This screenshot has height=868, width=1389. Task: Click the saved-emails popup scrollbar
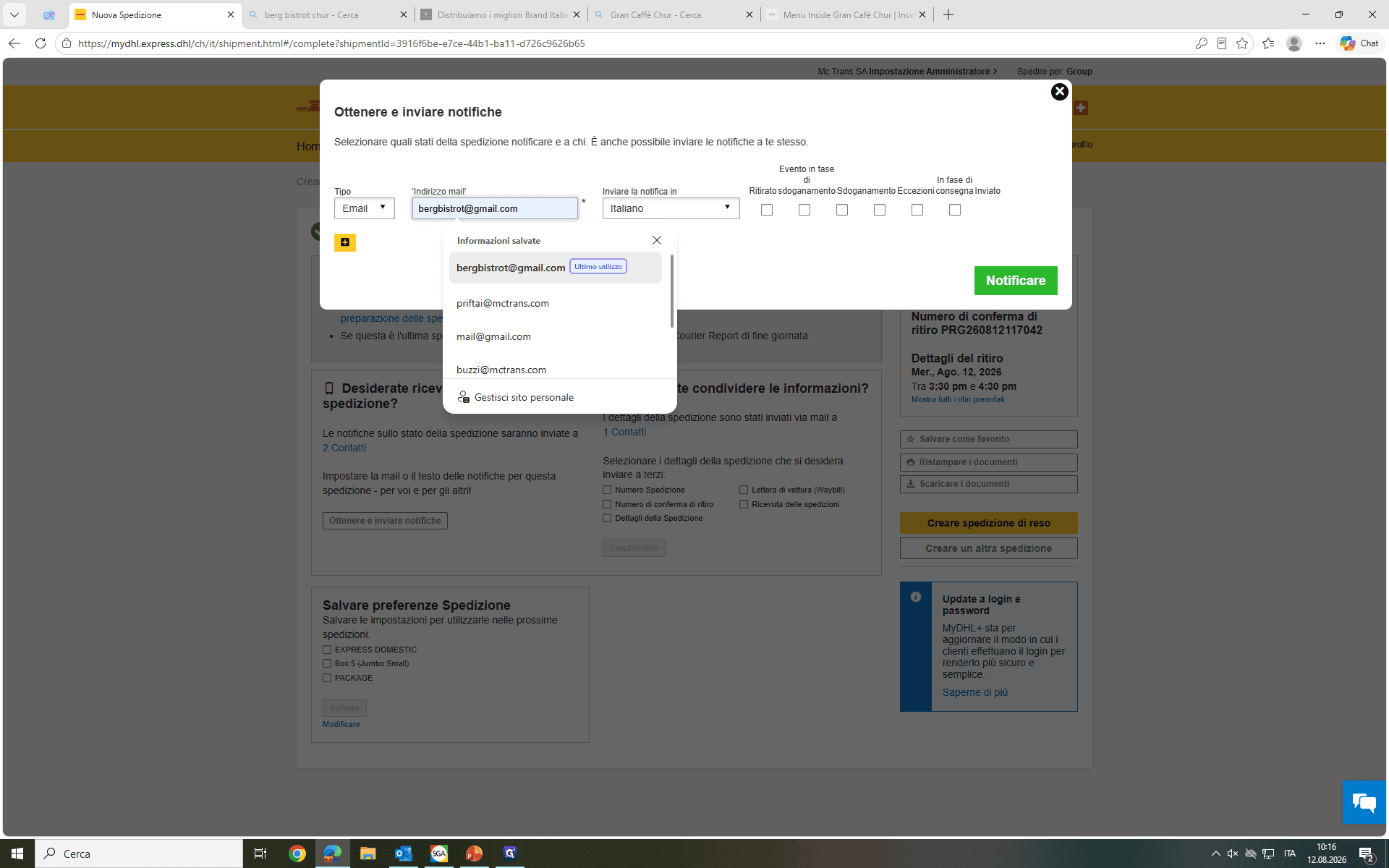click(672, 291)
